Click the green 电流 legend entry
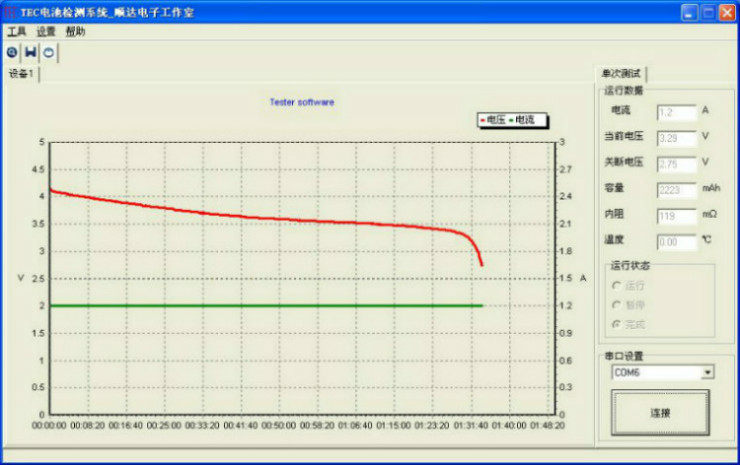The height and width of the screenshot is (465, 740). 521,120
